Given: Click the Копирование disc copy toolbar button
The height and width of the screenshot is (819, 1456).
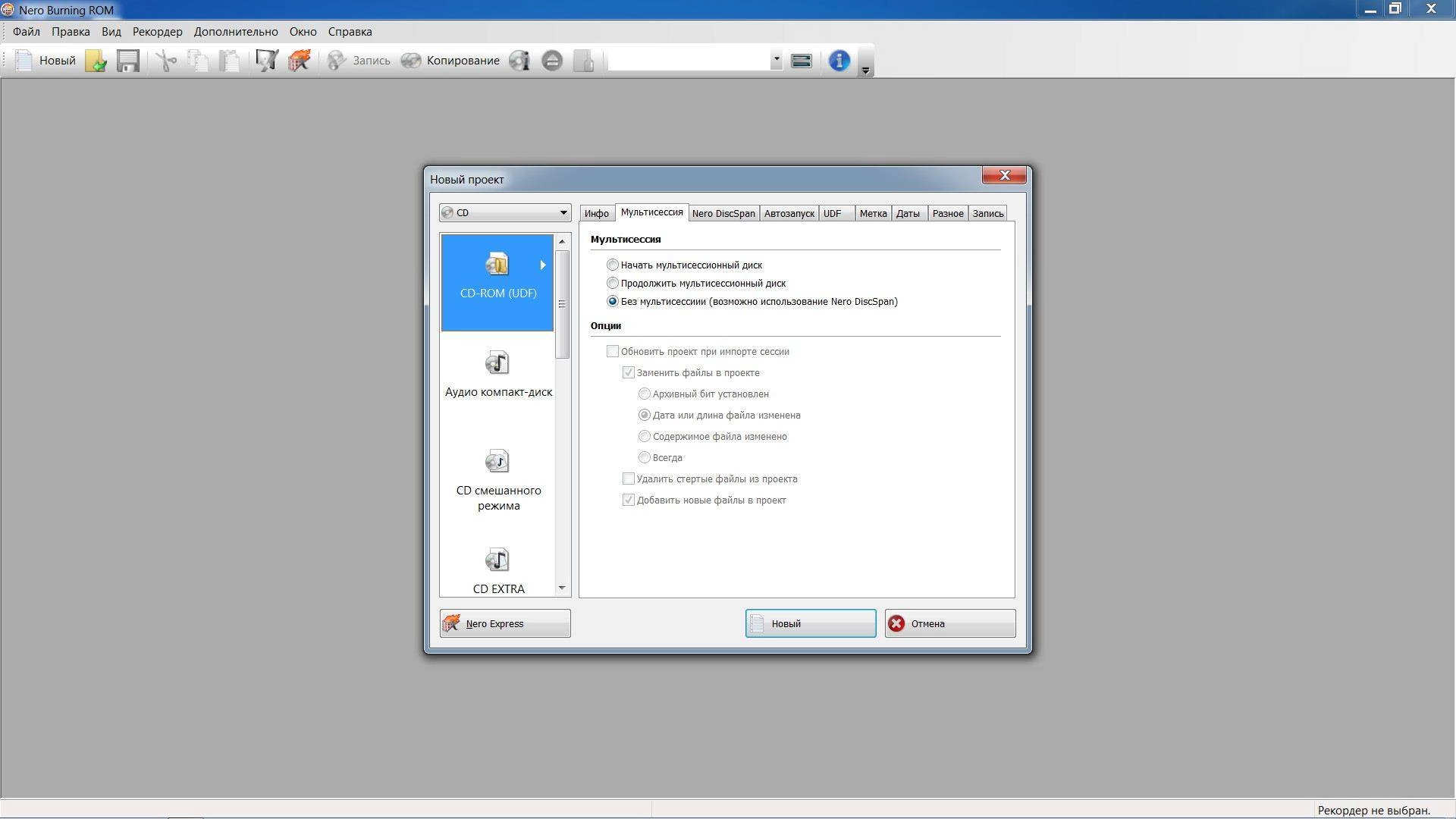Looking at the screenshot, I should coord(450,61).
